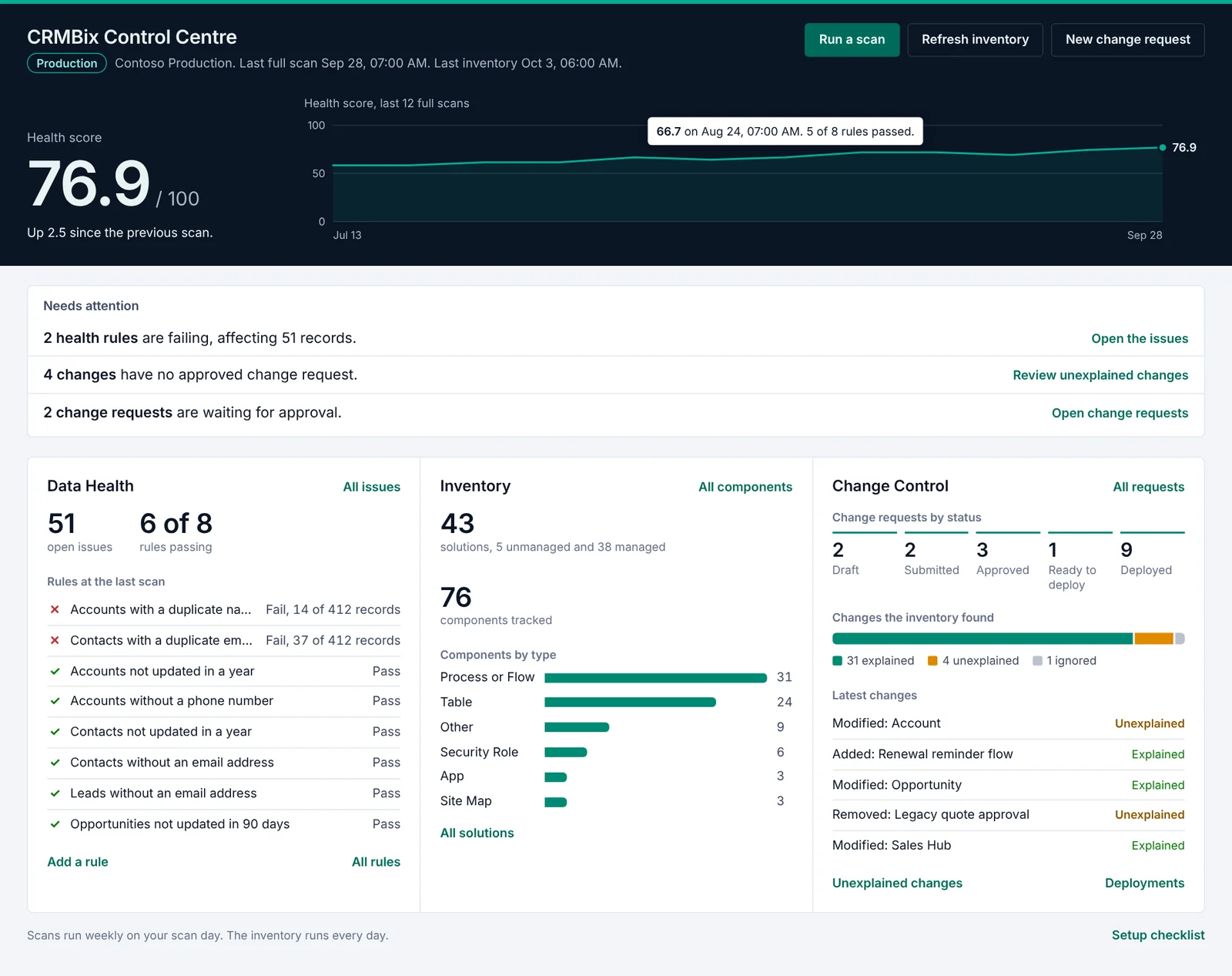Click the Modified: Account latest change
The image size is (1232, 976).
pyautogui.click(x=1008, y=723)
